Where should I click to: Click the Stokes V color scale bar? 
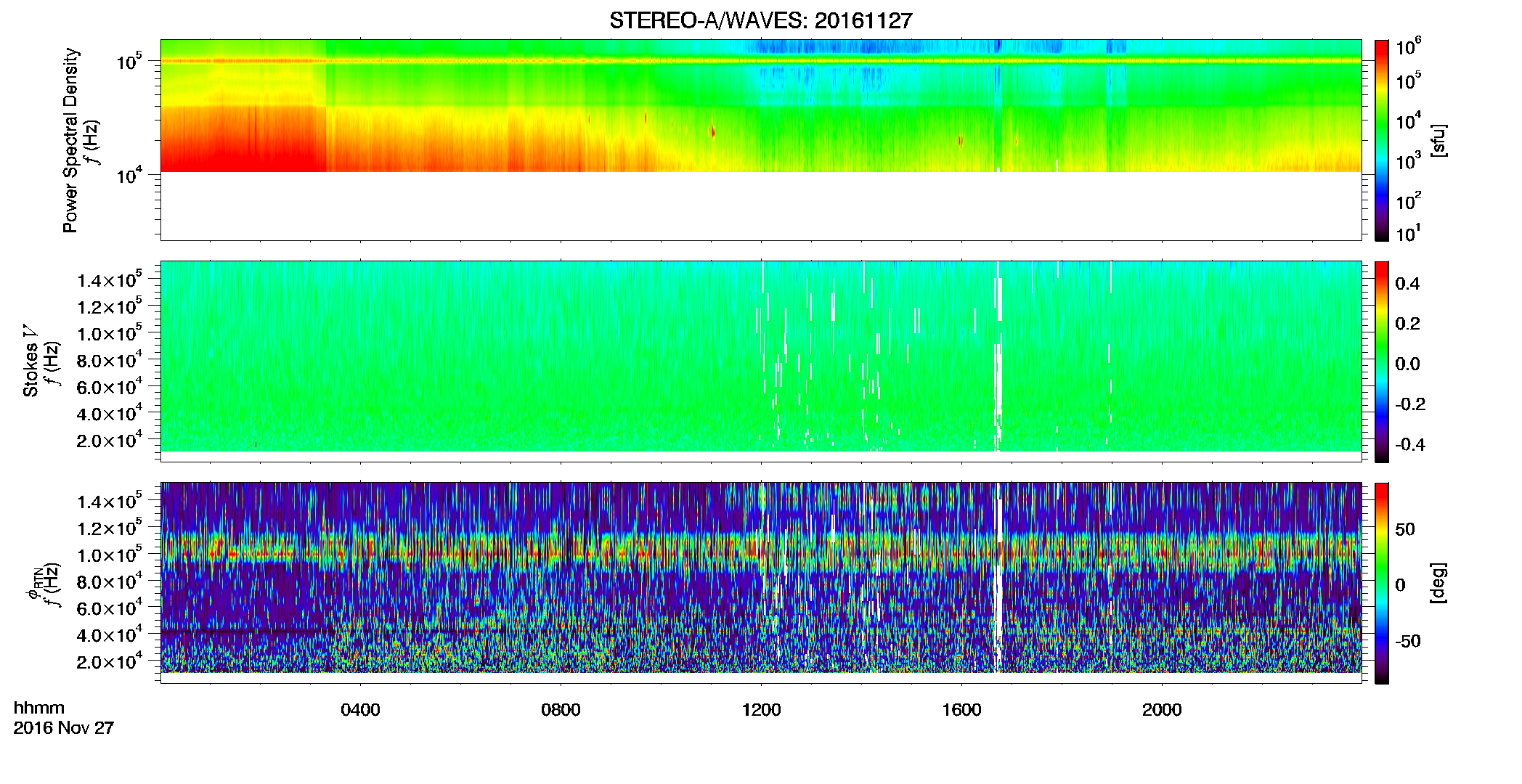pyautogui.click(x=1382, y=362)
